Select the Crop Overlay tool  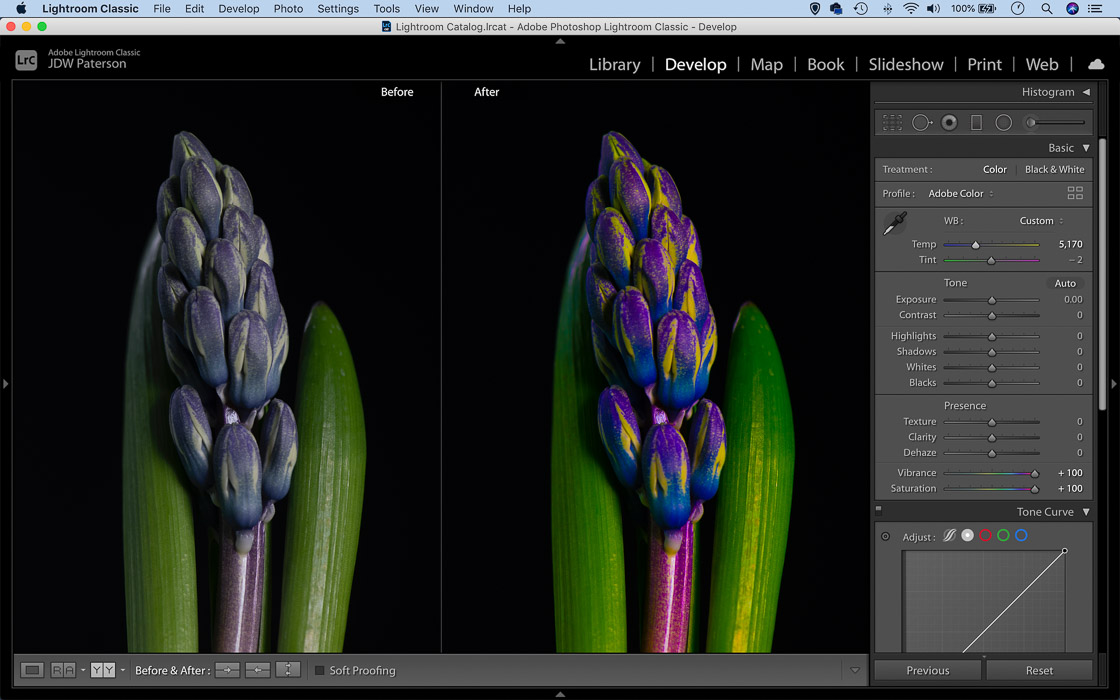892,122
